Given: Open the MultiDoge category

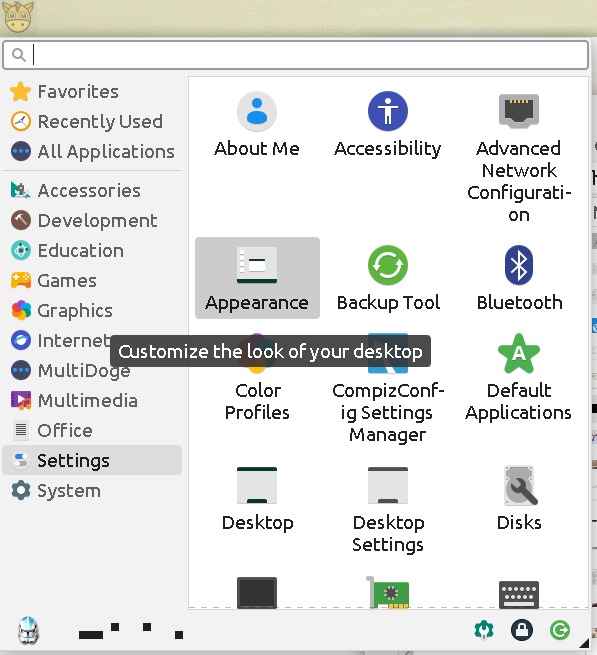Looking at the screenshot, I should coord(92,371).
